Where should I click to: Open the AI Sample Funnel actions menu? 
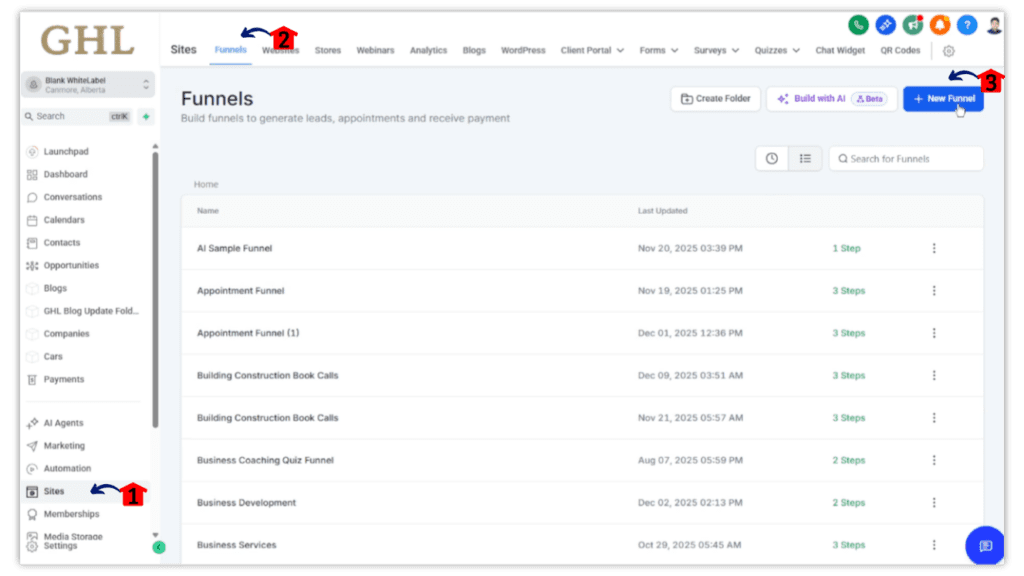point(934,248)
